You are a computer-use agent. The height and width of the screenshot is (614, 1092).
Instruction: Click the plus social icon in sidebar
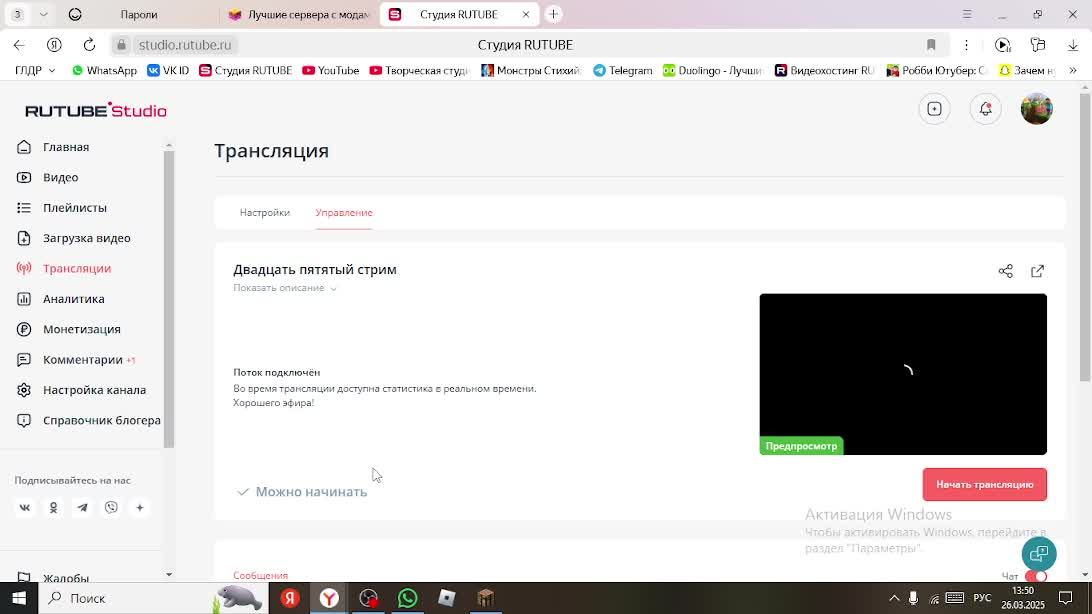pyautogui.click(x=140, y=507)
